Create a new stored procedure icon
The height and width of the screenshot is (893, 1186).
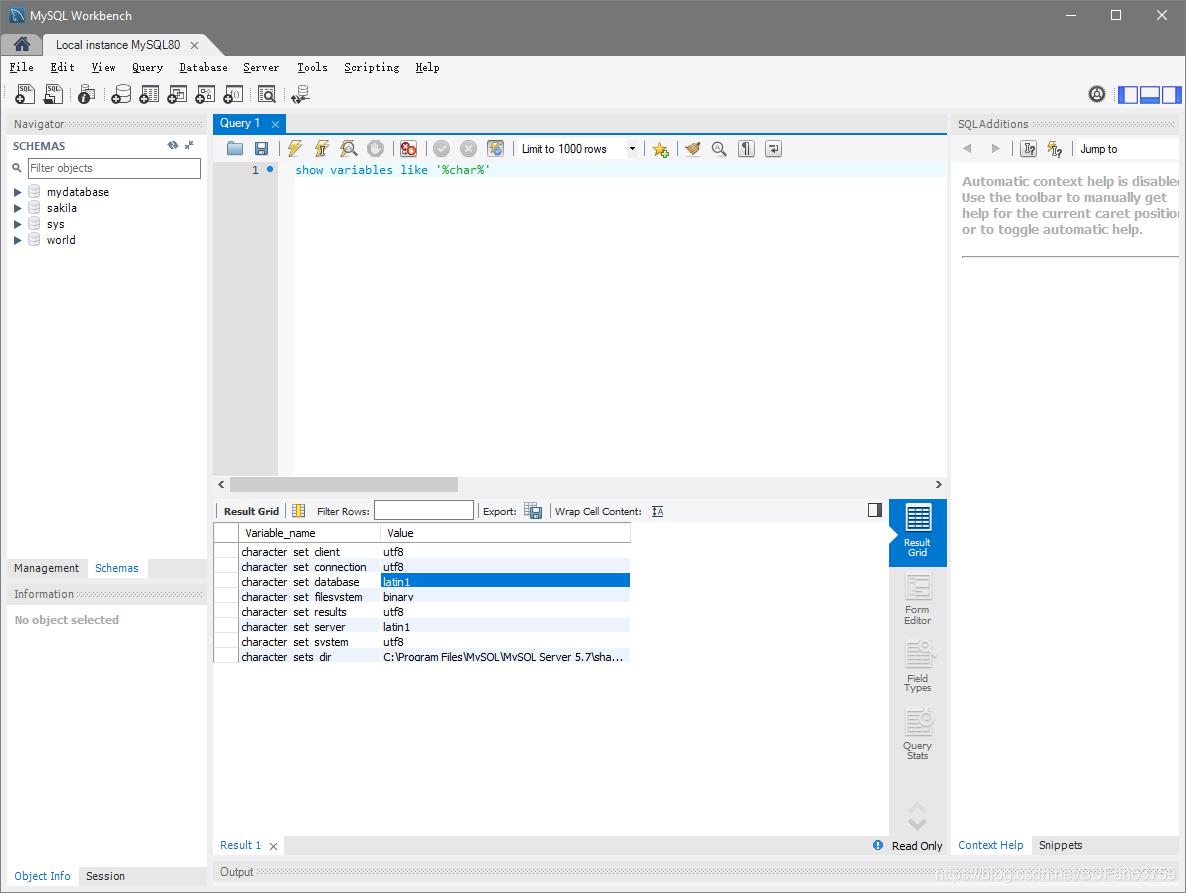click(x=205, y=95)
